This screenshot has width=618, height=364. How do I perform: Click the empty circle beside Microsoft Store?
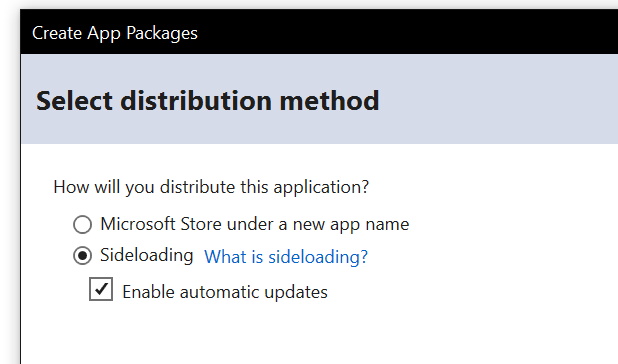tap(82, 225)
